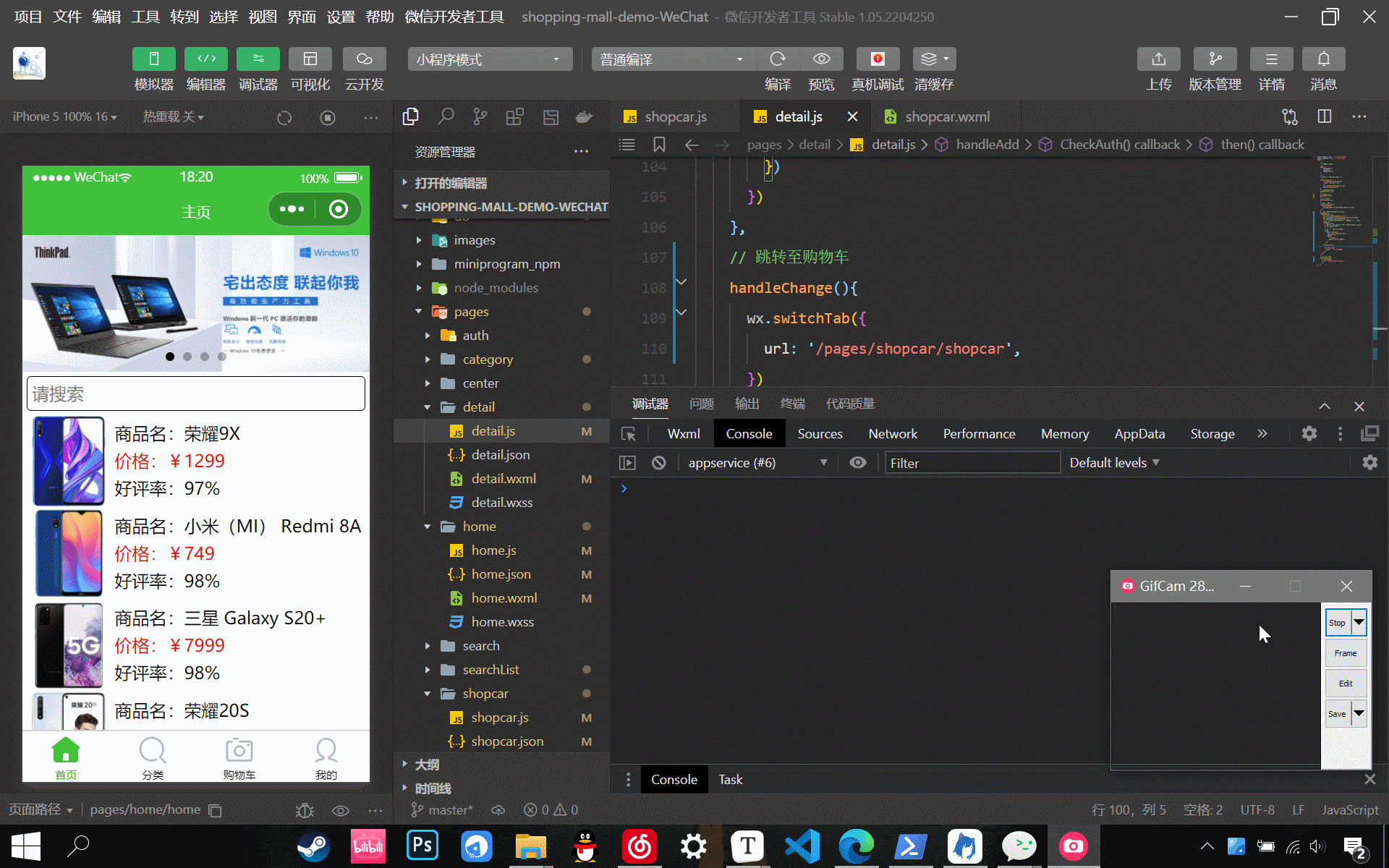Toggle the simulator panel (模拟器) button
The width and height of the screenshot is (1389, 868).
click(x=153, y=59)
